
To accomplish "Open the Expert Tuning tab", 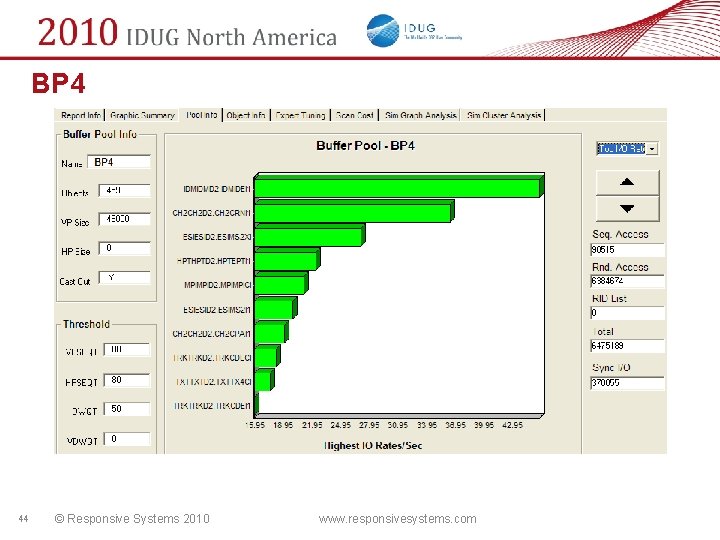I will coord(300,115).
